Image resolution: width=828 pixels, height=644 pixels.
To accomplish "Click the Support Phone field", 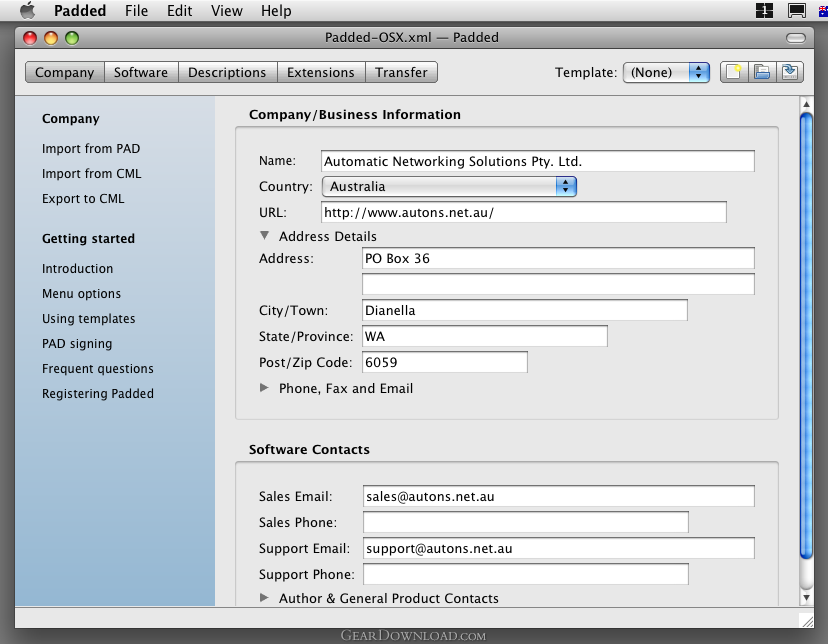I will click(x=526, y=574).
